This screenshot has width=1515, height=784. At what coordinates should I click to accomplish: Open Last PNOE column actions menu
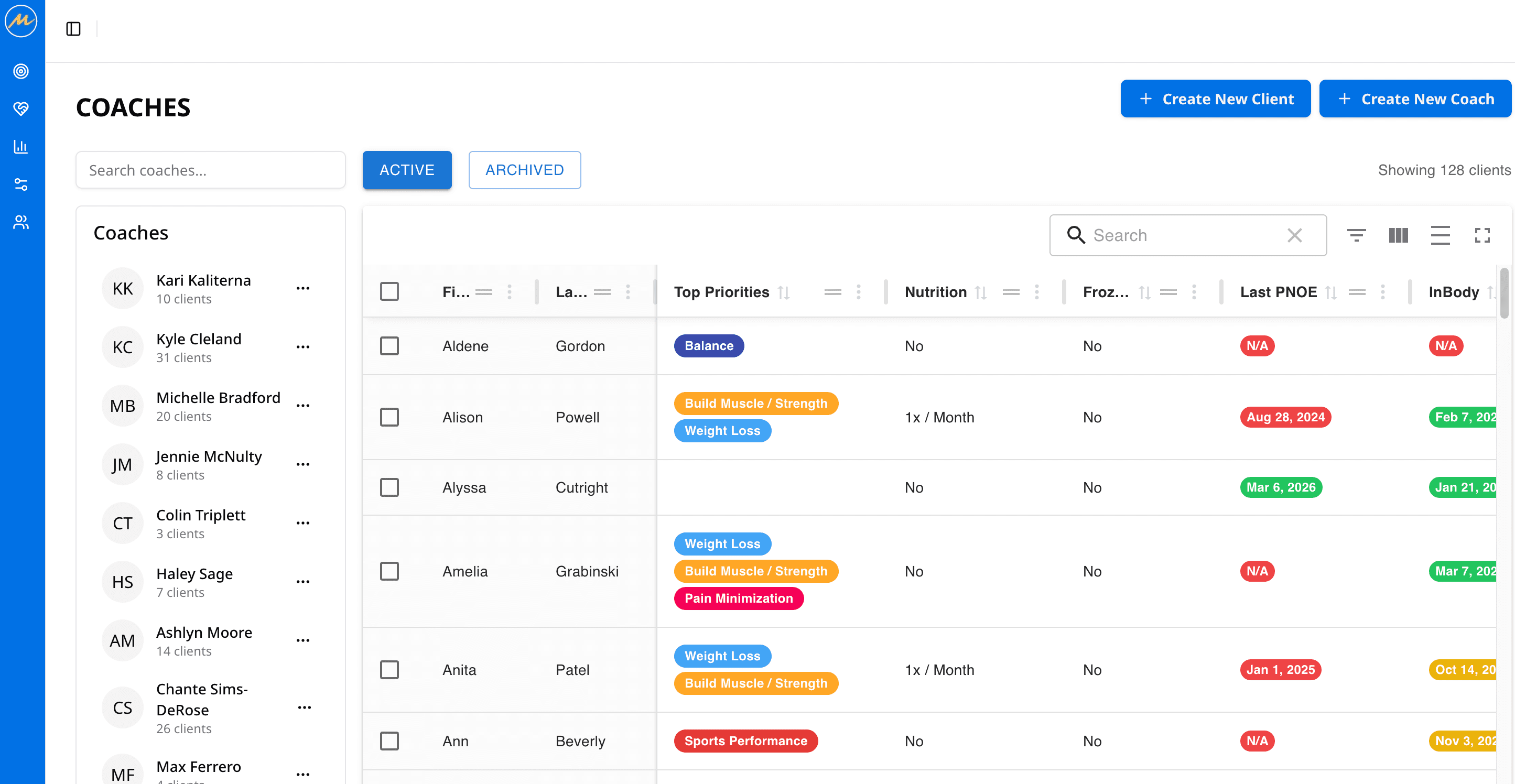(x=1383, y=292)
